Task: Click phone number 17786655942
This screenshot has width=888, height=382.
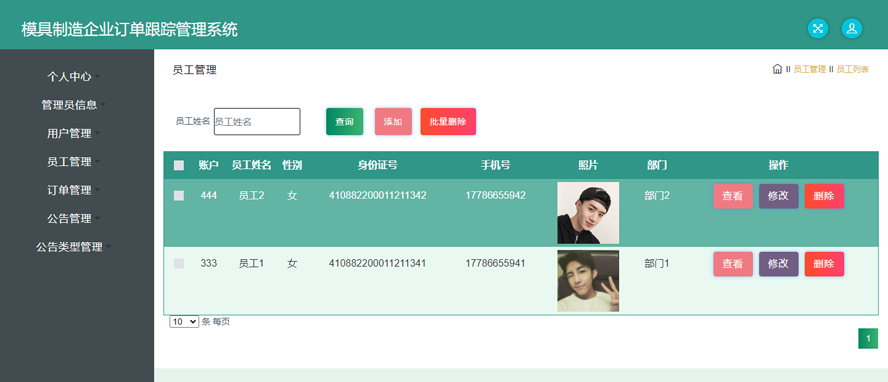Action: click(496, 195)
